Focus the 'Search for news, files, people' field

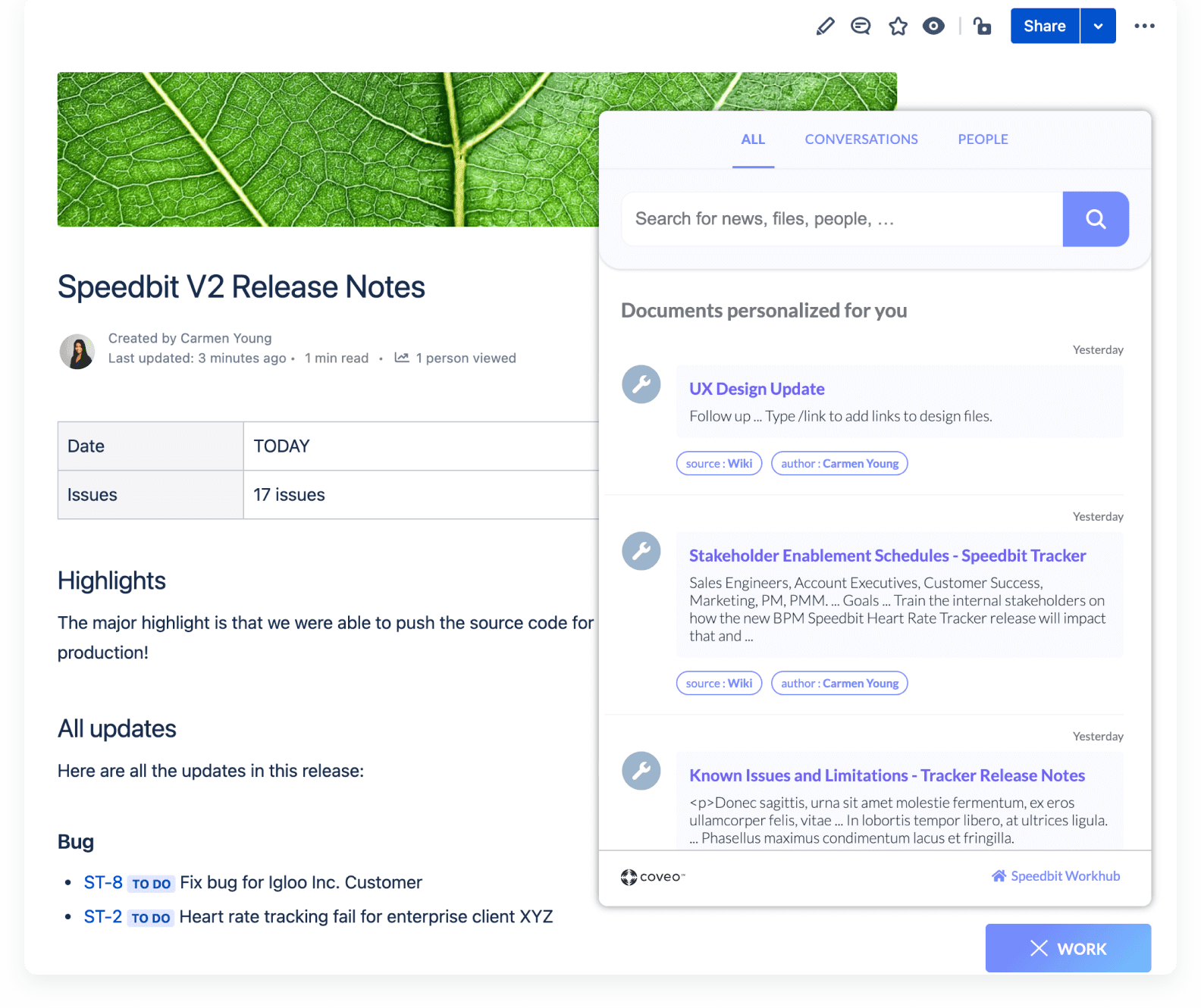coord(842,219)
